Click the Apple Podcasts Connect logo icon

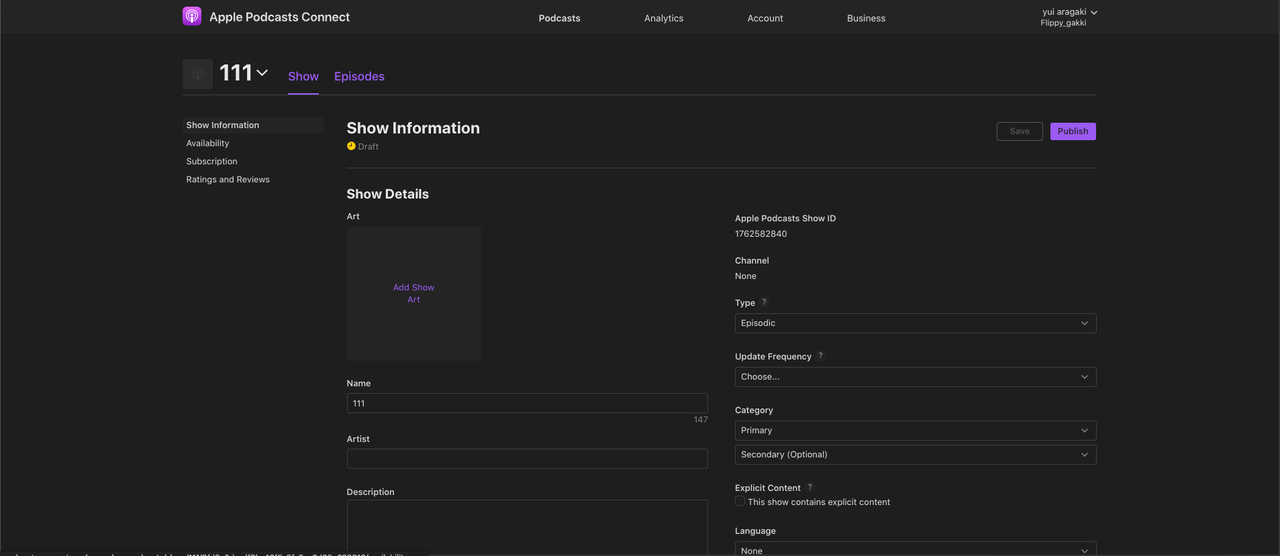coord(192,16)
